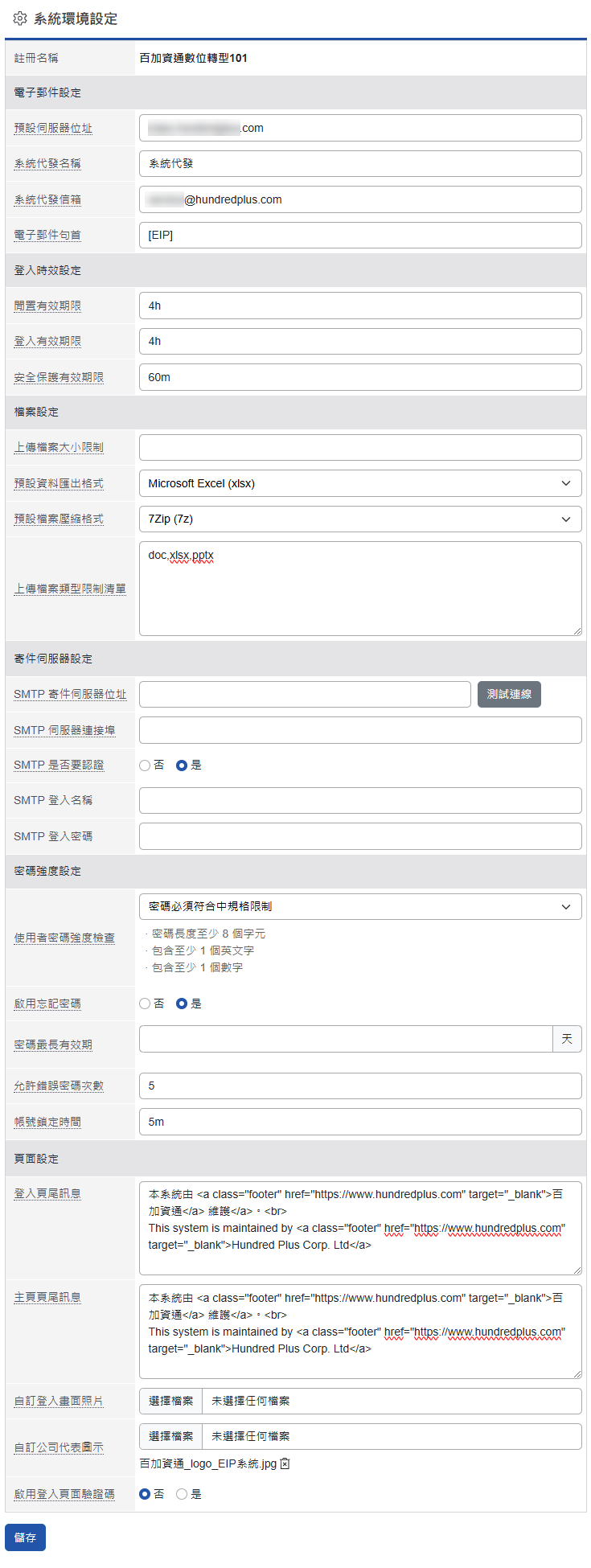591x1568 pixels.
Task: Choose file for 自訂登入畫面照片
Action: pos(170,1401)
